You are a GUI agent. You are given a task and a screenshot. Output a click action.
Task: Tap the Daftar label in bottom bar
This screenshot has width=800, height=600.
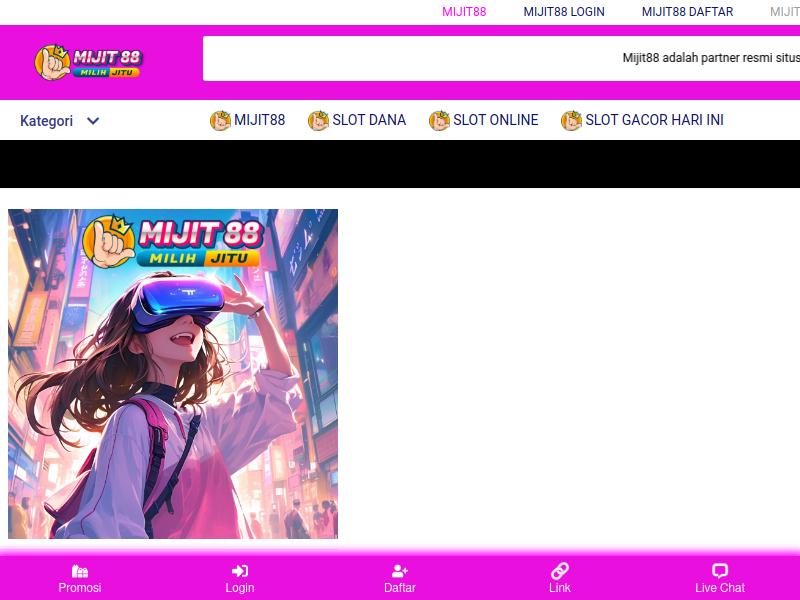(400, 588)
